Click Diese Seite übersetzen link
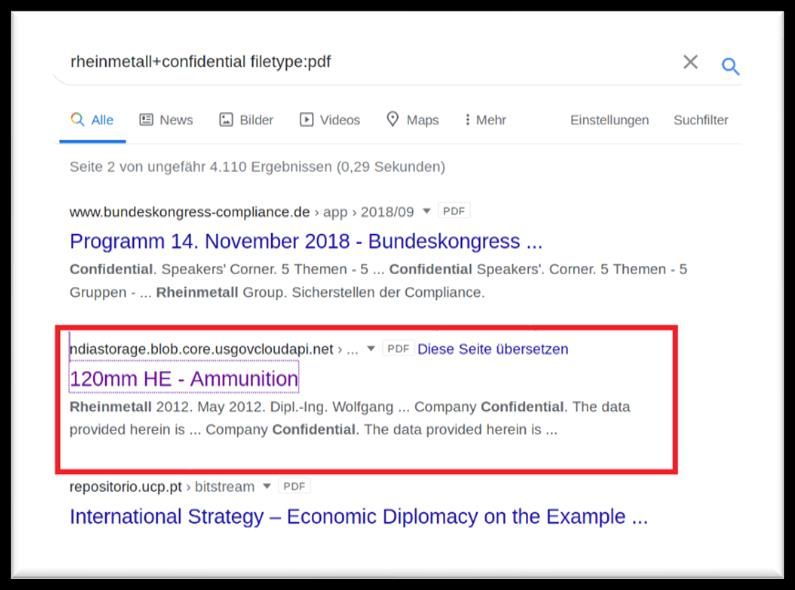 click(492, 349)
